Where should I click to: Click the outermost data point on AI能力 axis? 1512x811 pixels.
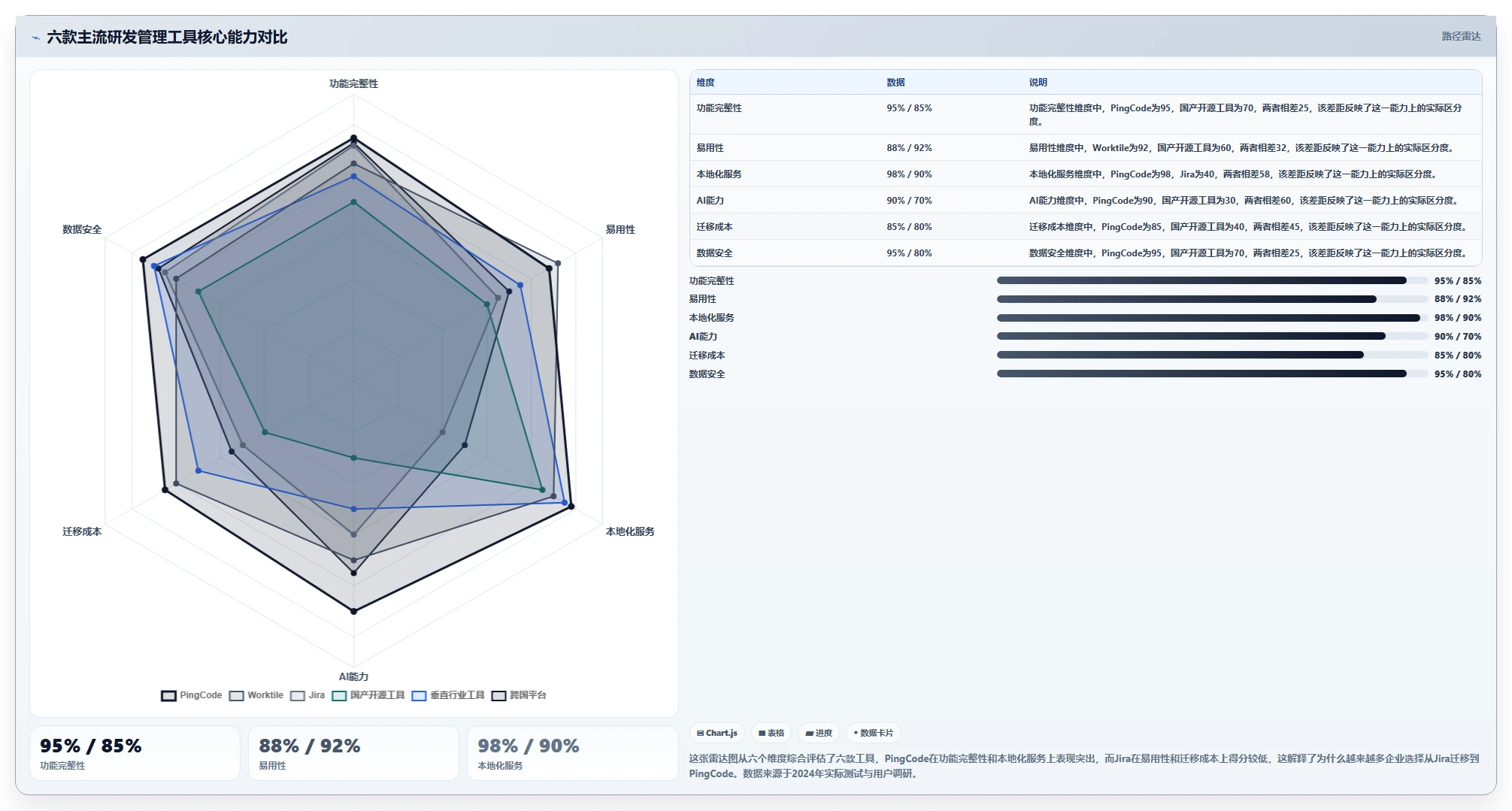coord(353,611)
